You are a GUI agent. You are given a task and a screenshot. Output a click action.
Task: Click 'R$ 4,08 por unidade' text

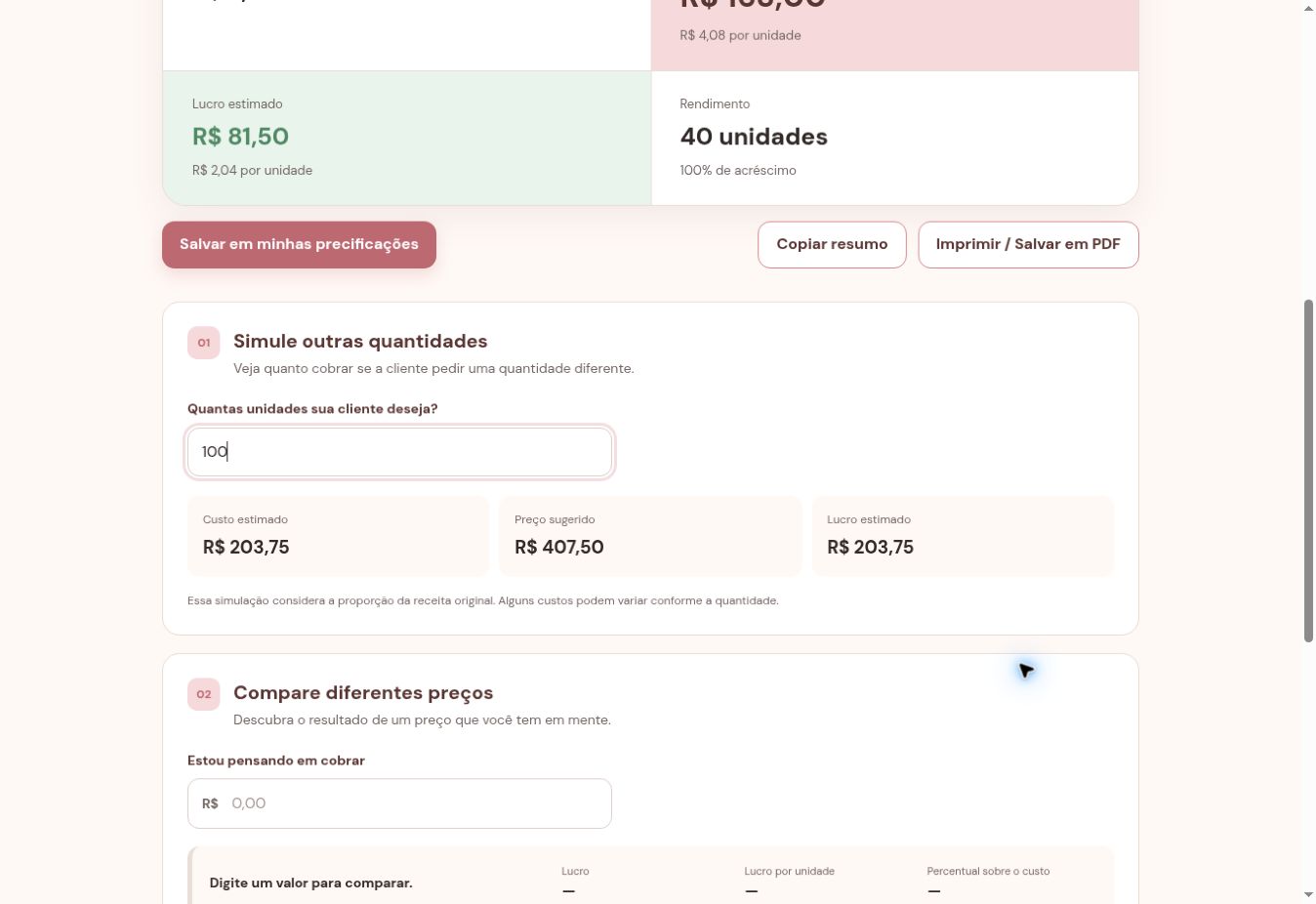(740, 35)
